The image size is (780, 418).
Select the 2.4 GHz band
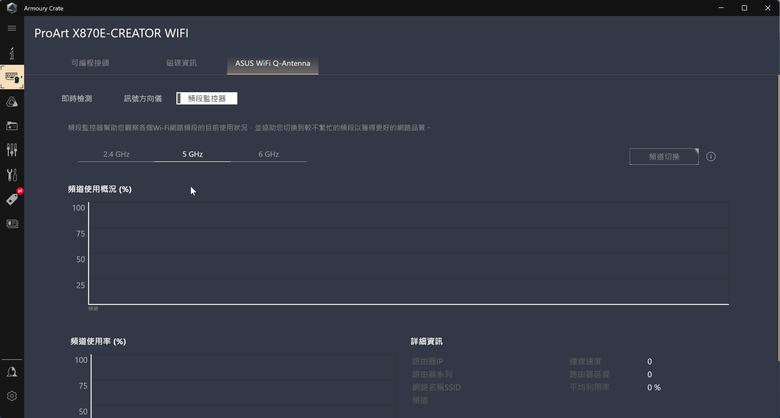116,154
